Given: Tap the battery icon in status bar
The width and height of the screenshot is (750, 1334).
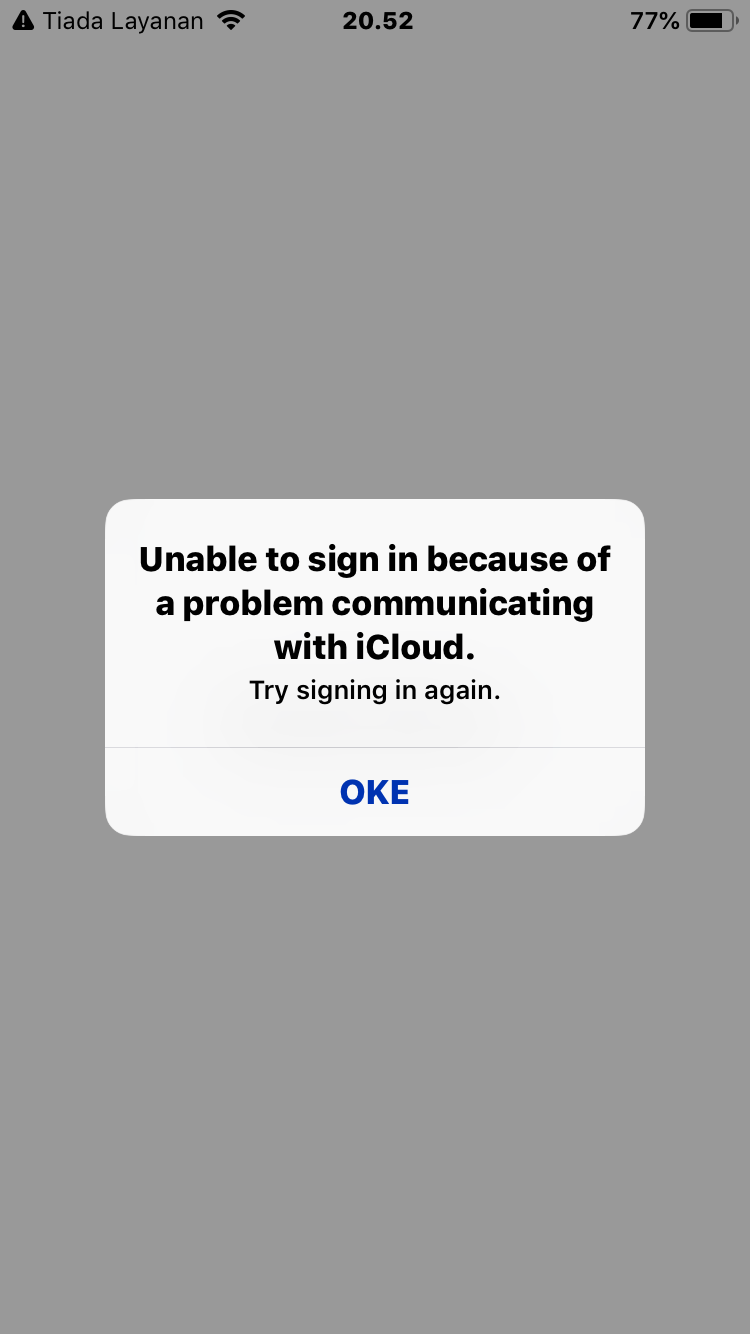Looking at the screenshot, I should (714, 20).
